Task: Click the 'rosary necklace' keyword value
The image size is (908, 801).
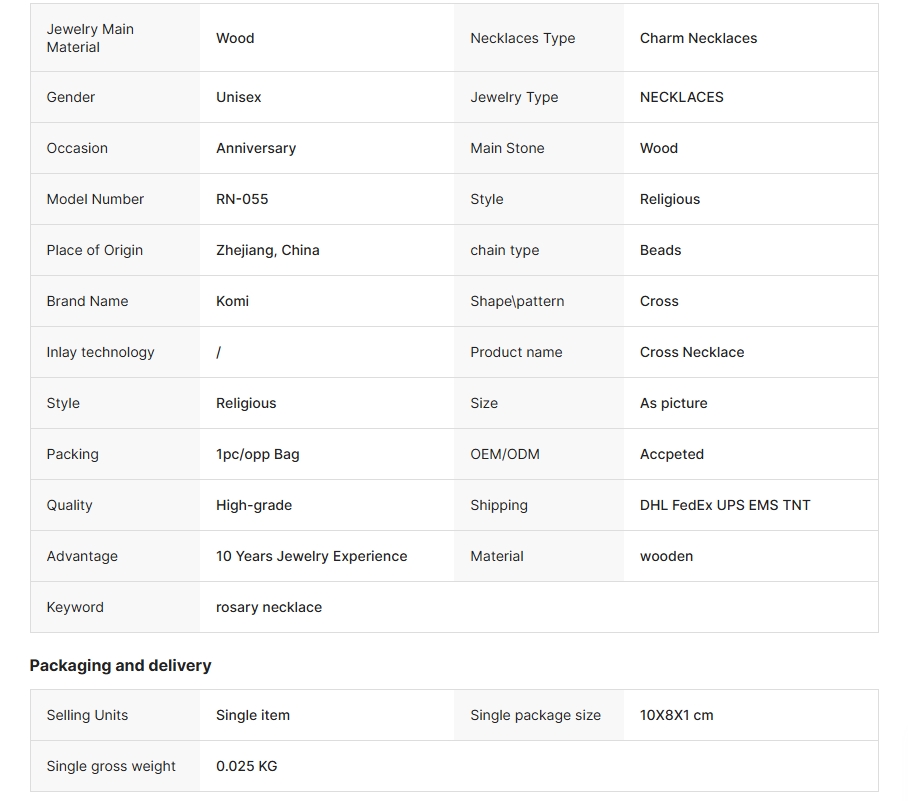Action: (x=269, y=607)
